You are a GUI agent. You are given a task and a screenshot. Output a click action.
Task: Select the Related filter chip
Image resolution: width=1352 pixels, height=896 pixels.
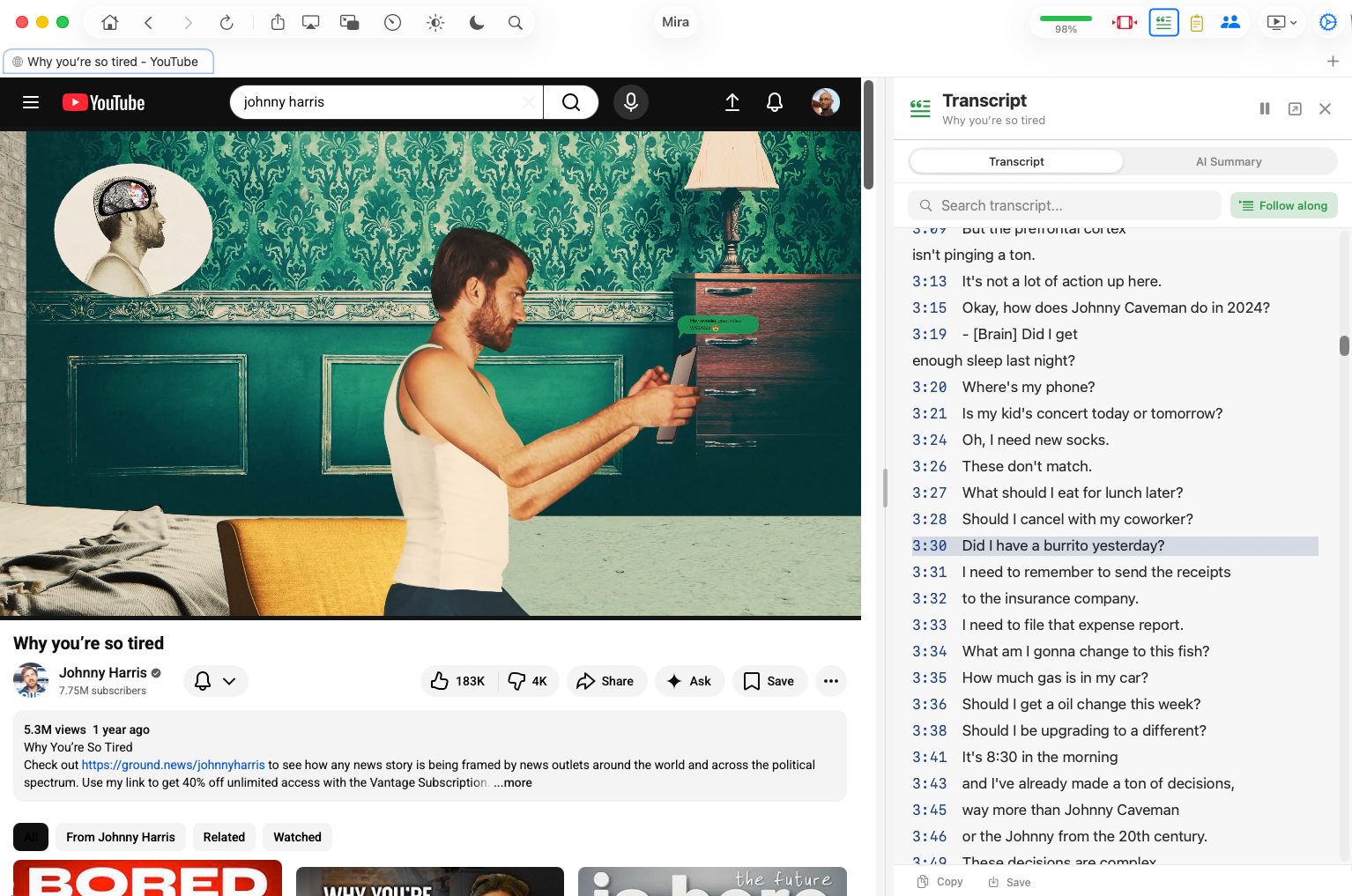click(x=224, y=837)
